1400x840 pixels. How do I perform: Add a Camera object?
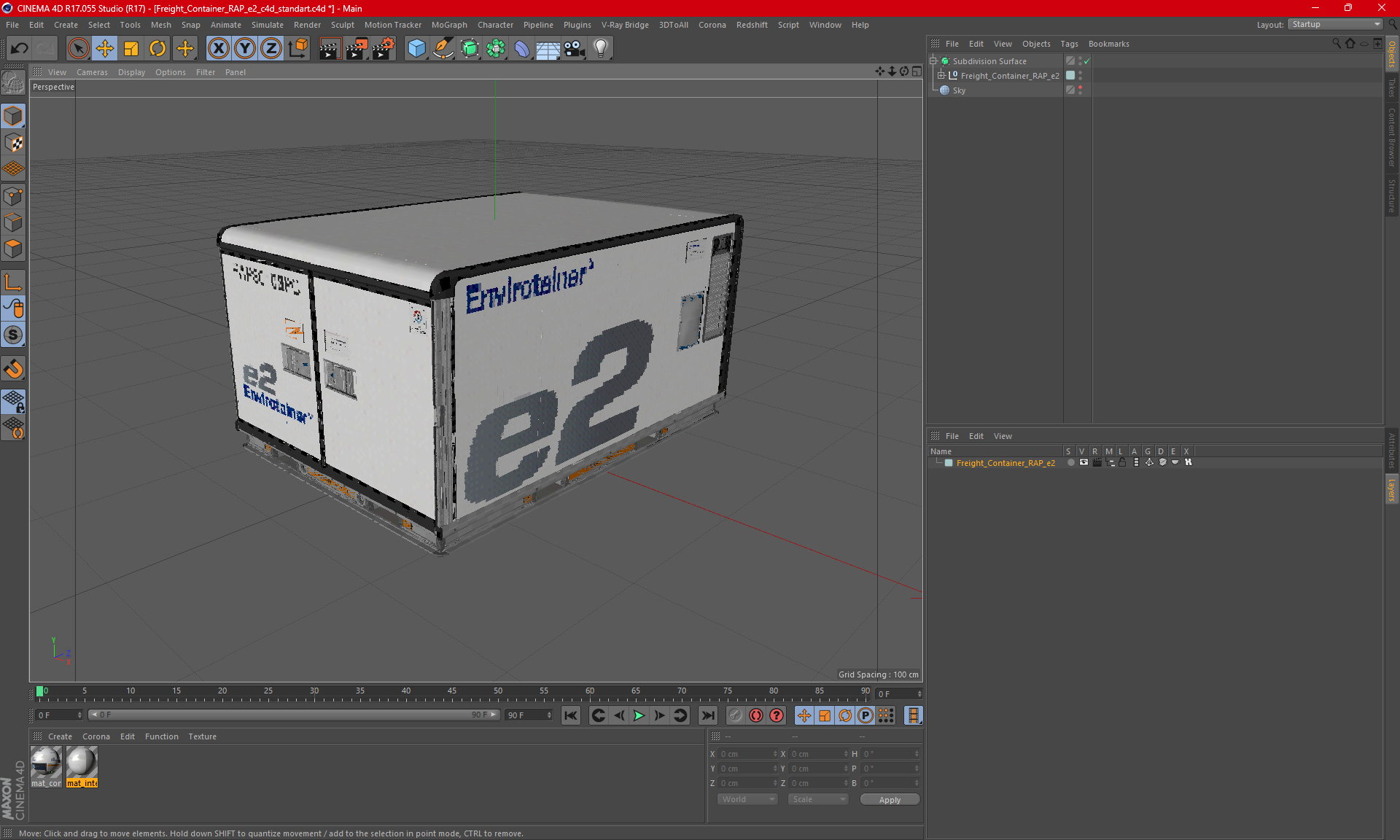point(574,48)
